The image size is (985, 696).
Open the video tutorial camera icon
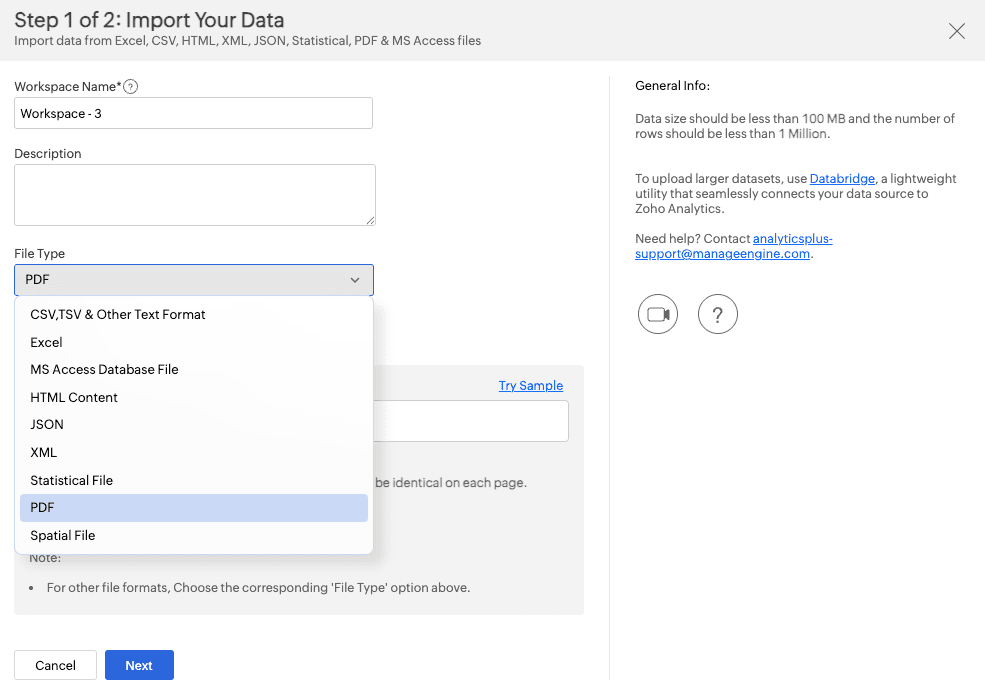pos(658,314)
